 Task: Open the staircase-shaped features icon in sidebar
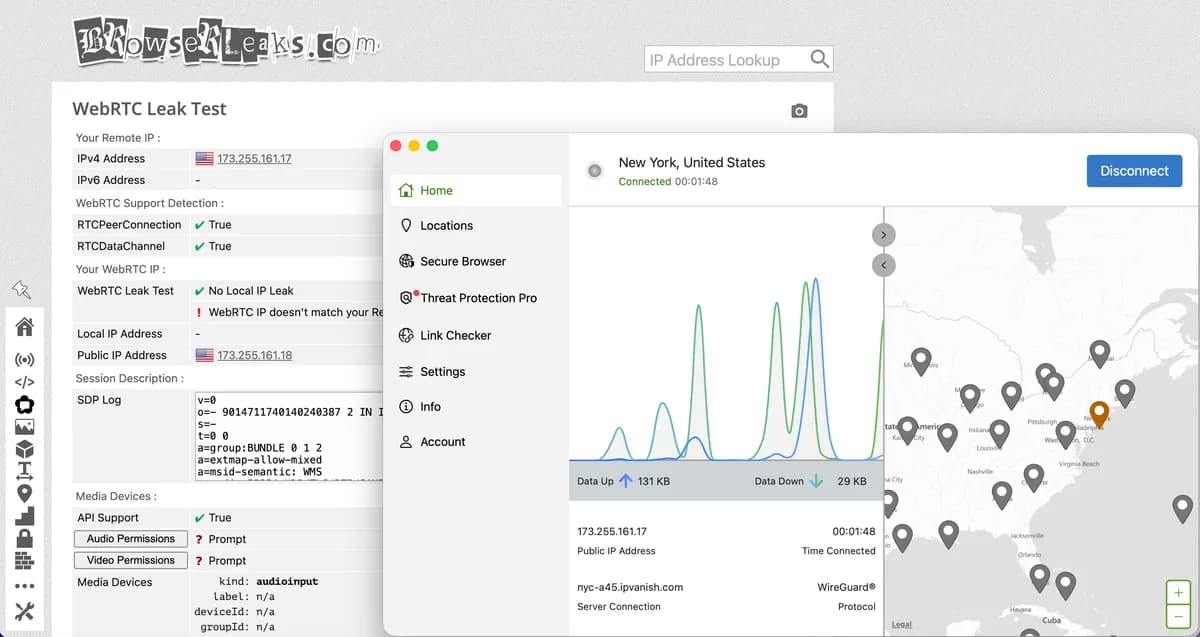click(x=25, y=515)
